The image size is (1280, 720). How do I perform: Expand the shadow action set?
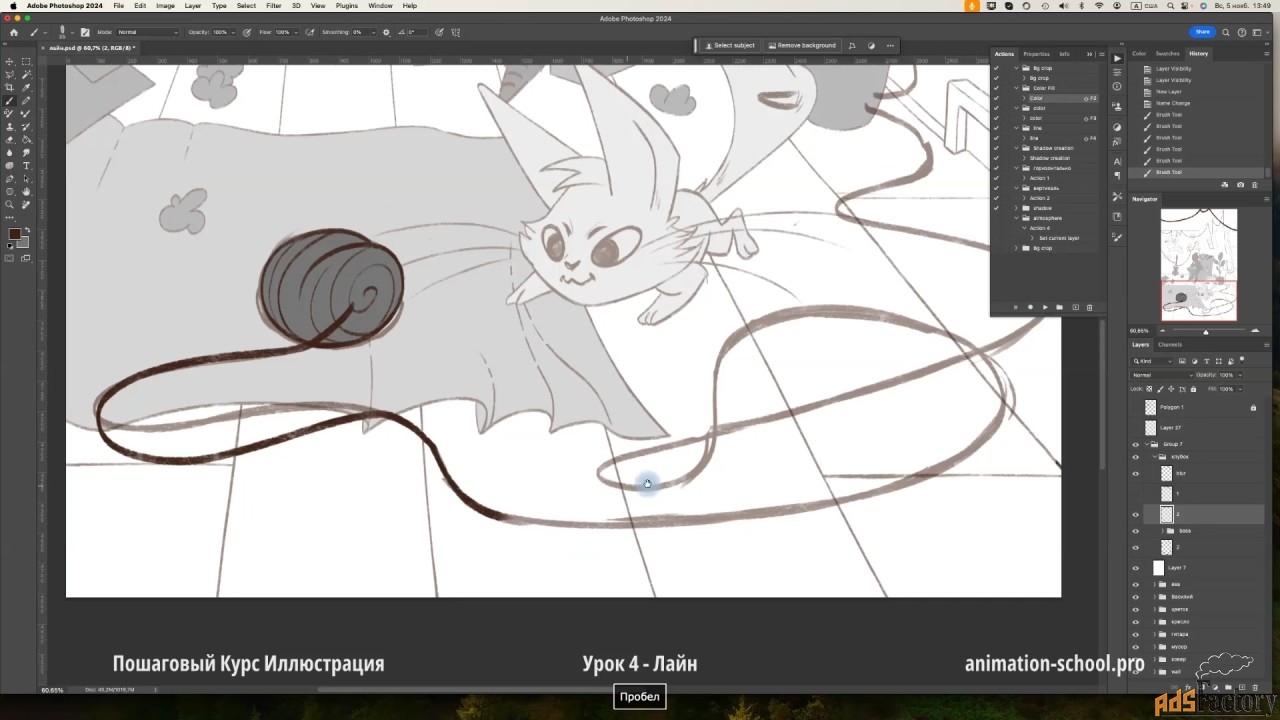(1016, 208)
